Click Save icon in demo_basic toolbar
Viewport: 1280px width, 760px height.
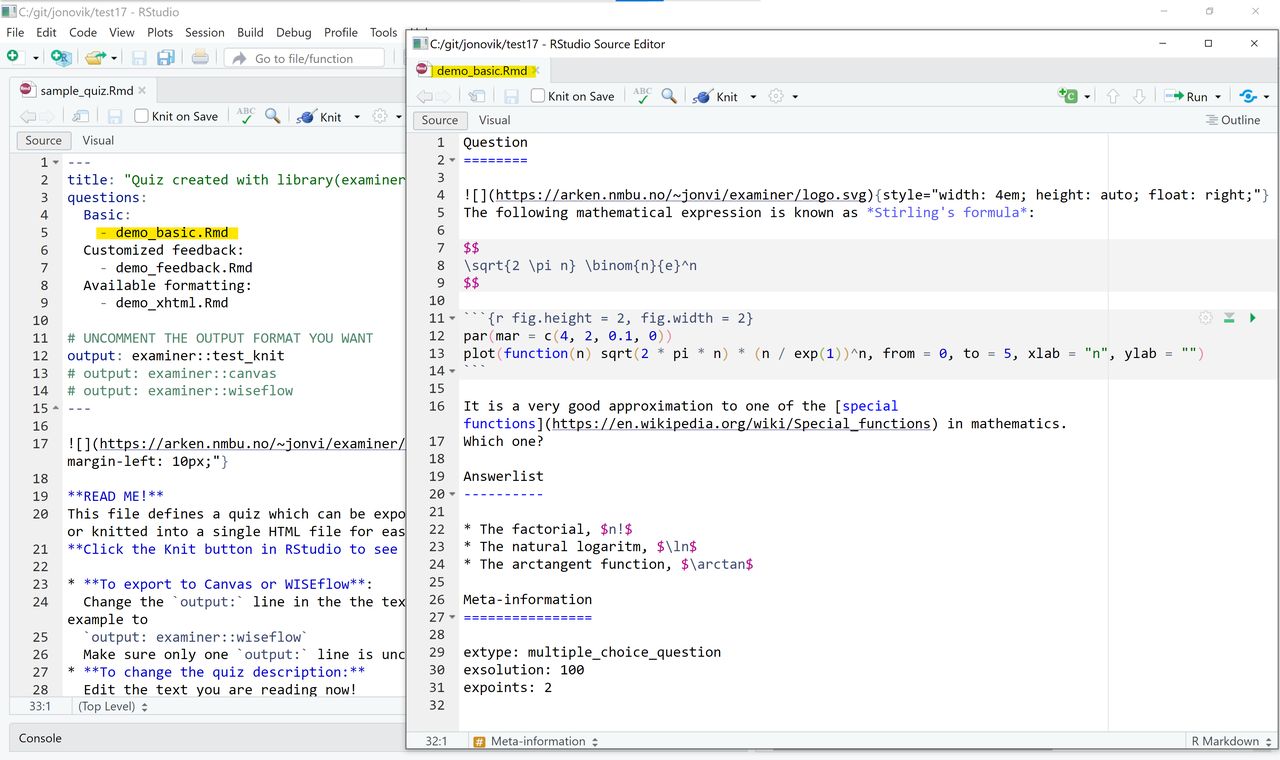[x=511, y=96]
